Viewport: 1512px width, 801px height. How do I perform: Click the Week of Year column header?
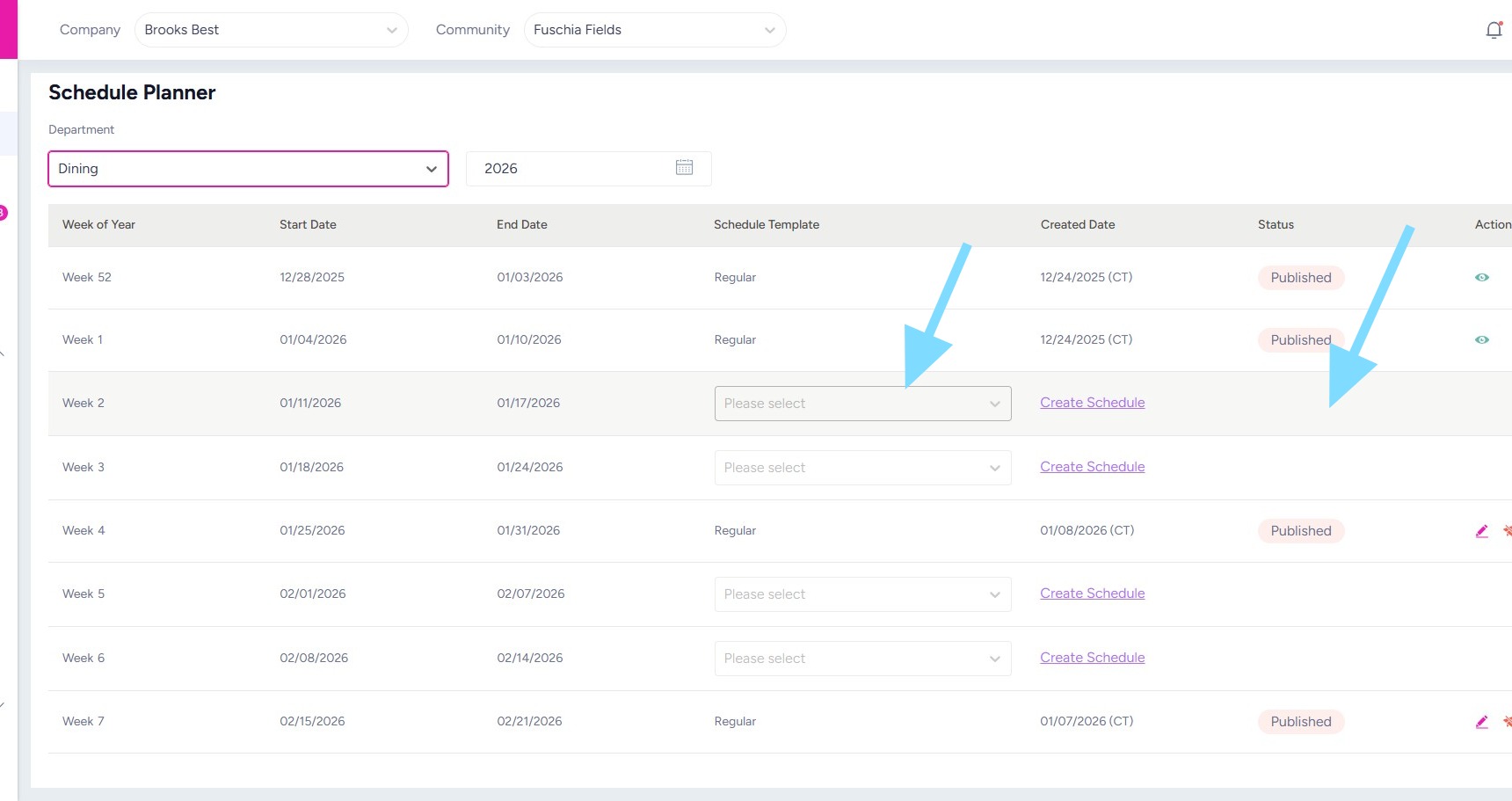pos(98,225)
